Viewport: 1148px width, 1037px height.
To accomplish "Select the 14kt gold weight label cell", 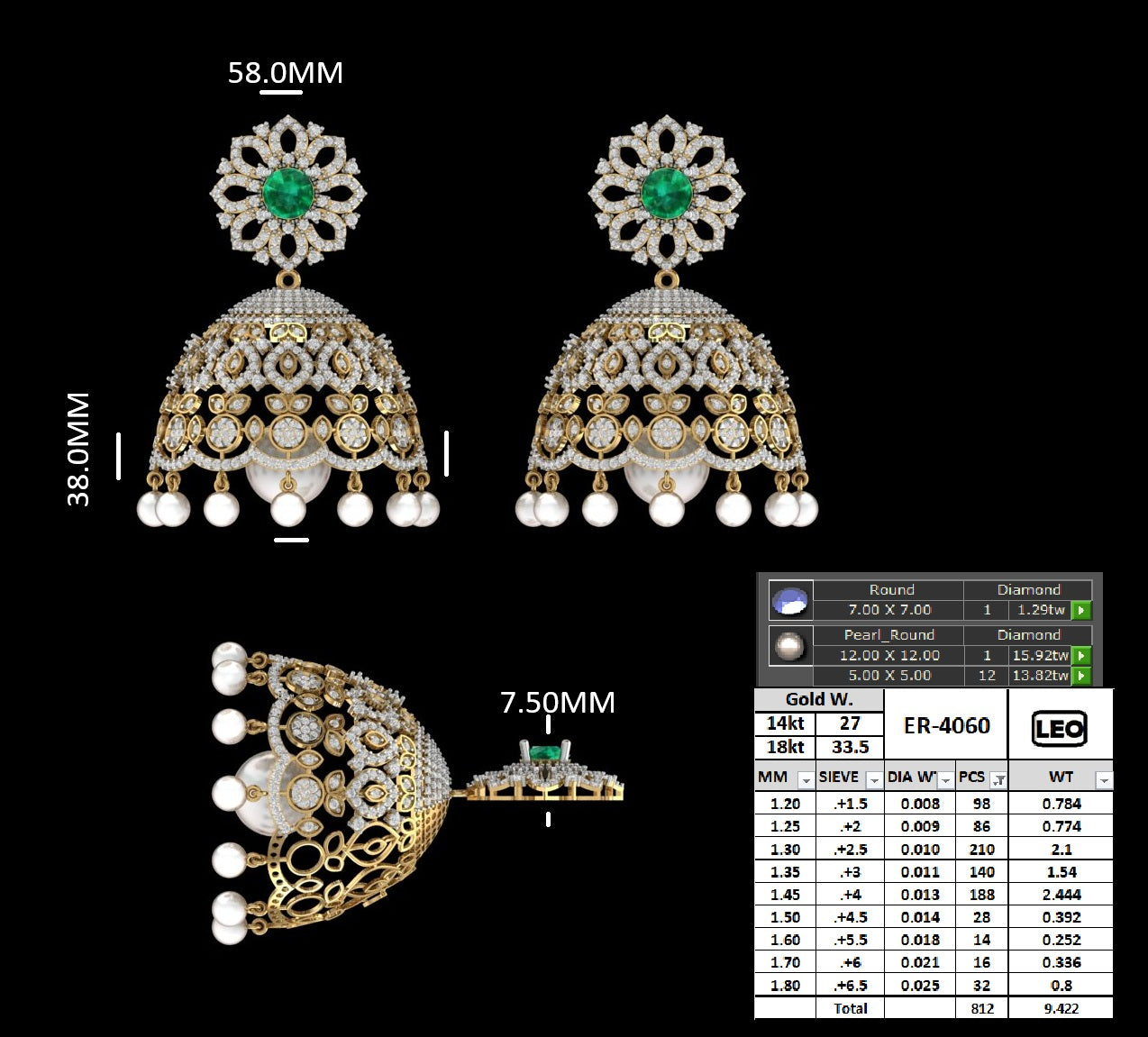I will [785, 723].
